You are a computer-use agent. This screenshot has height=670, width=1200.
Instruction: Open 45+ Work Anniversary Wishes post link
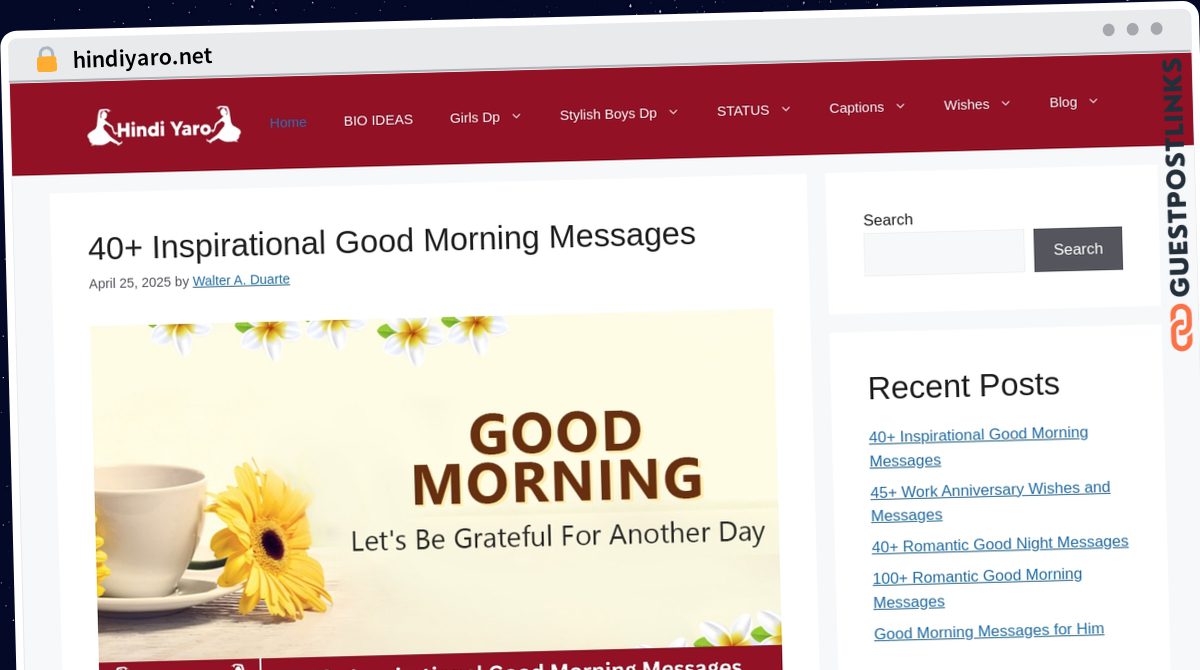click(990, 501)
